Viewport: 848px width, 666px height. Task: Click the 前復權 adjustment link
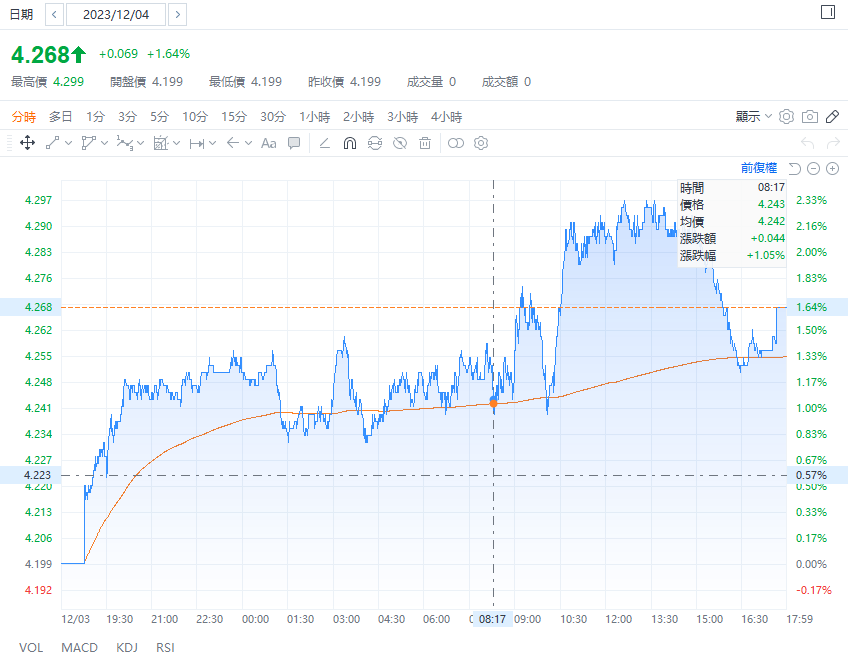759,168
